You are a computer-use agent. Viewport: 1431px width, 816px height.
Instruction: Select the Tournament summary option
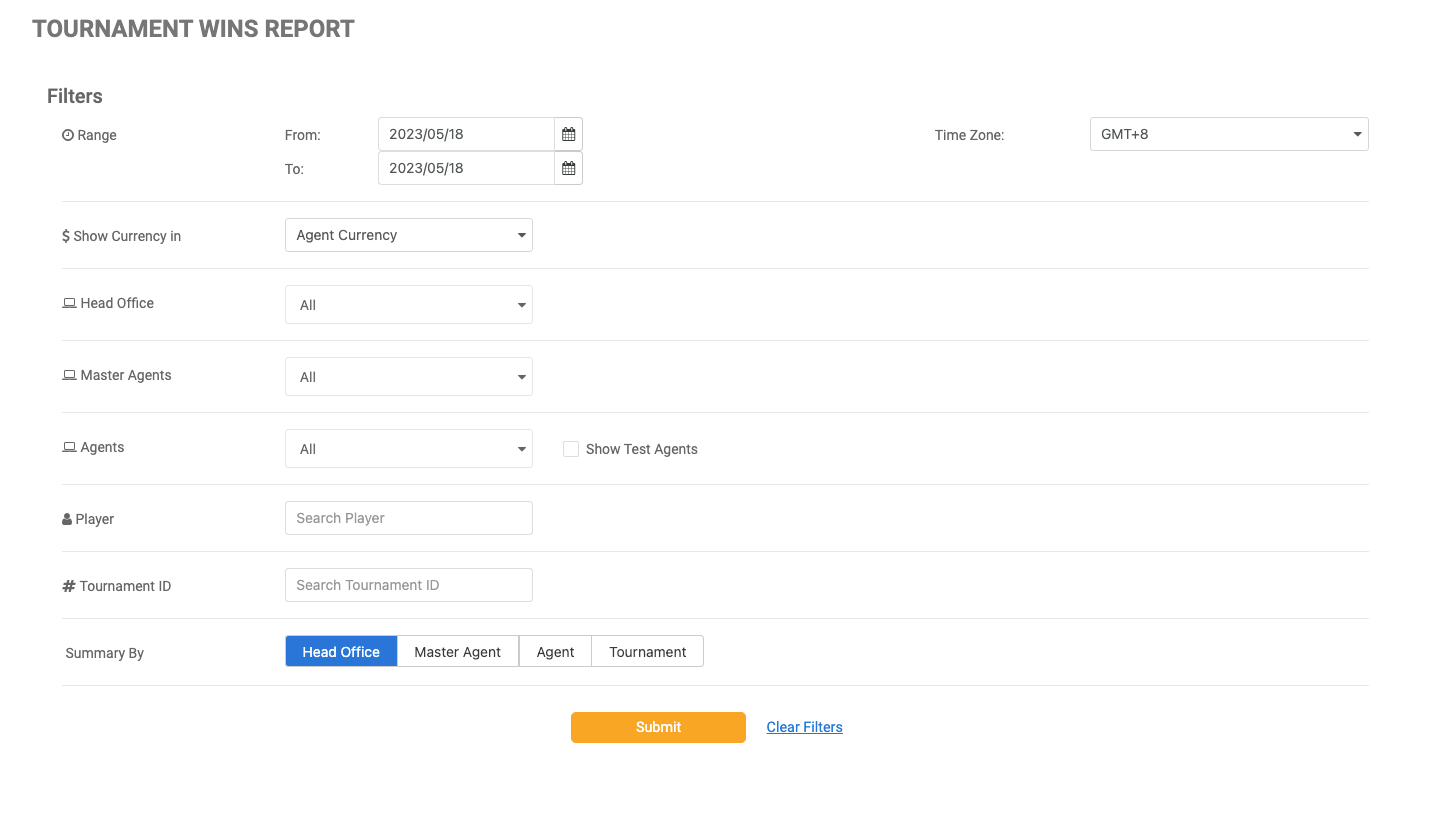point(647,652)
